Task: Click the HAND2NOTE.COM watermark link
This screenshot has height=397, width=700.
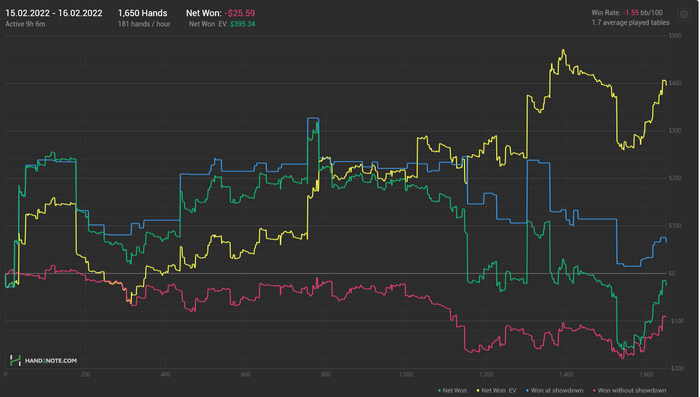Action: pyautogui.click(x=50, y=360)
